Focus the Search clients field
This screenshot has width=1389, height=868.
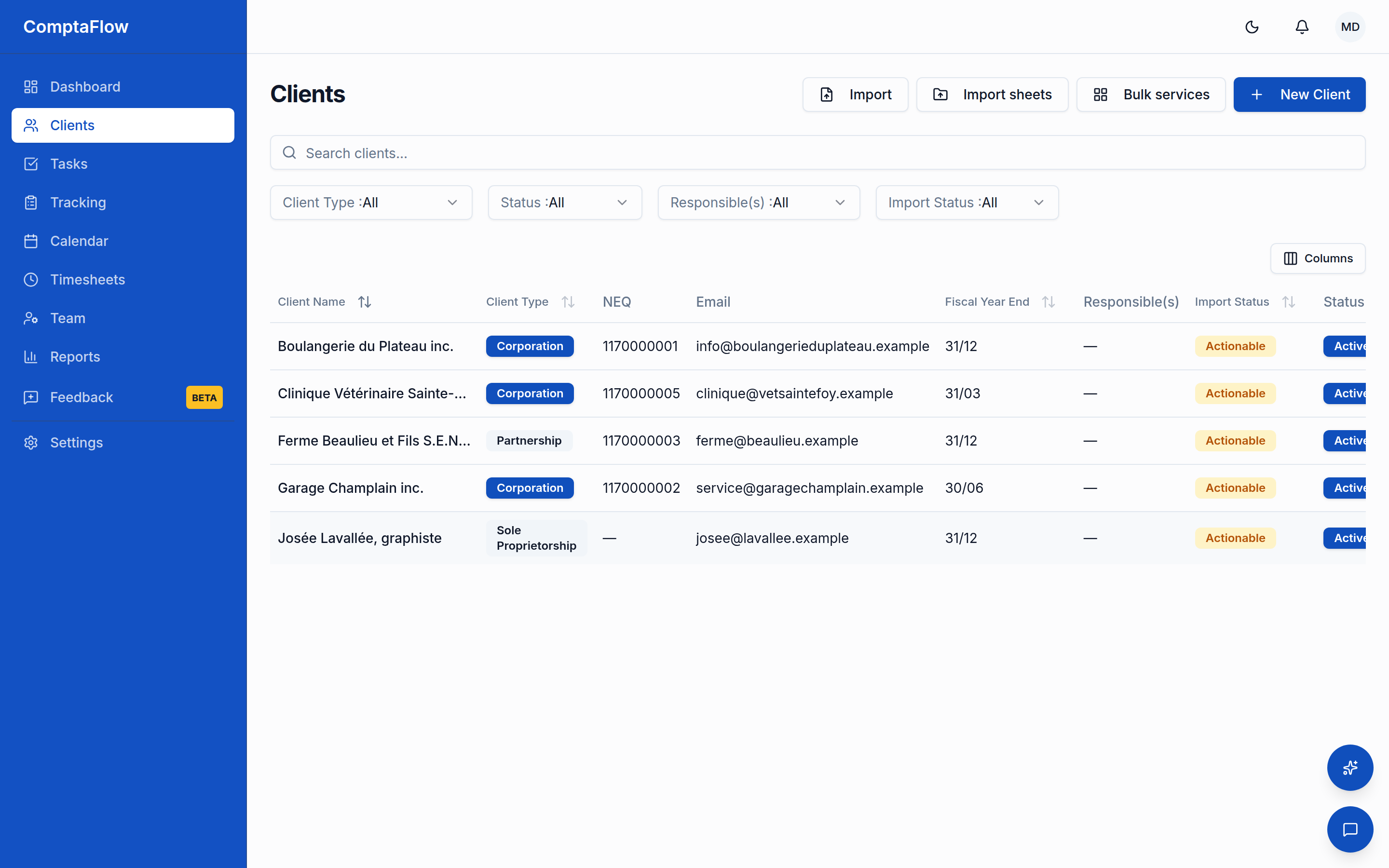817,153
